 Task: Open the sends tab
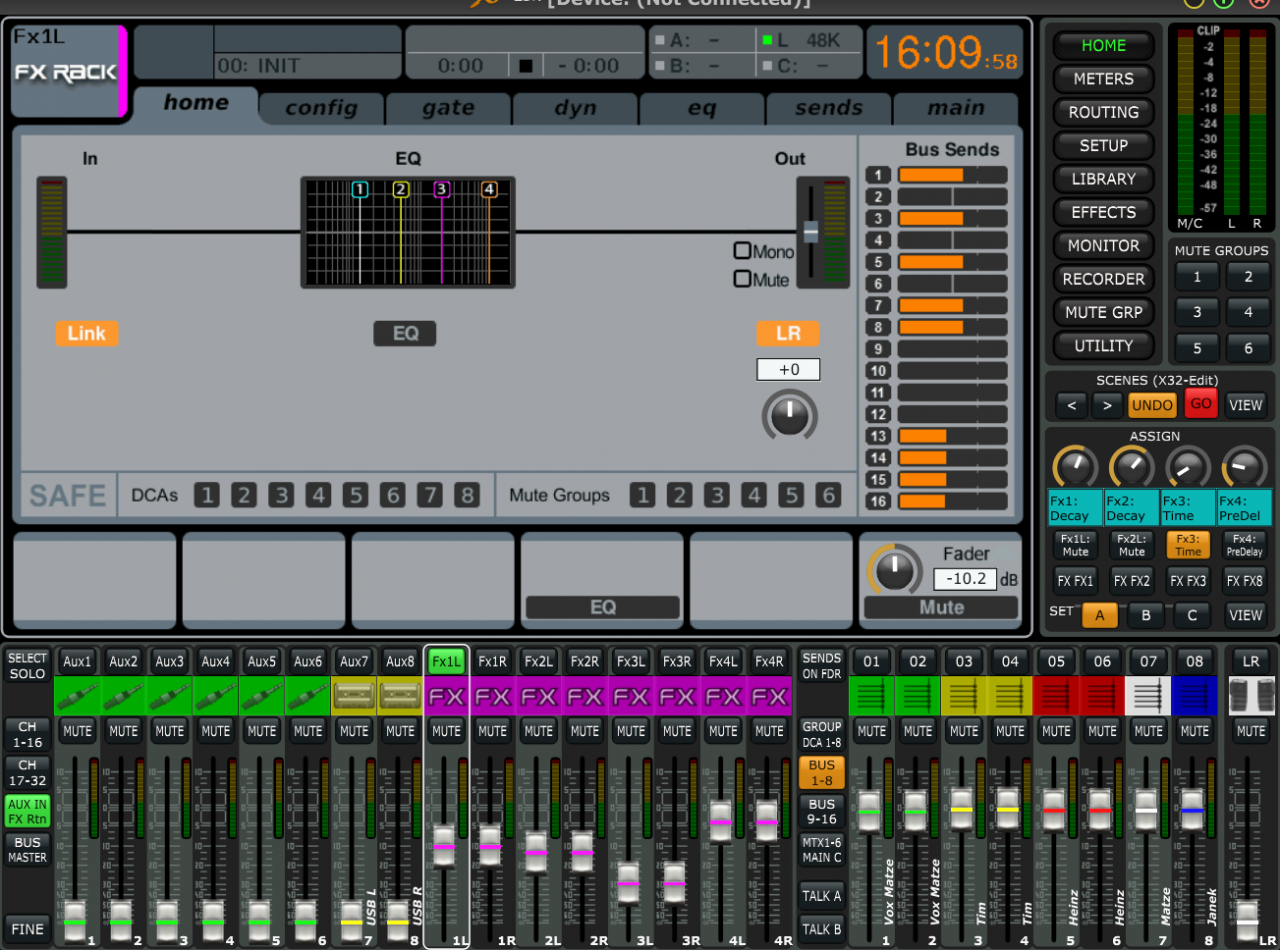click(829, 108)
